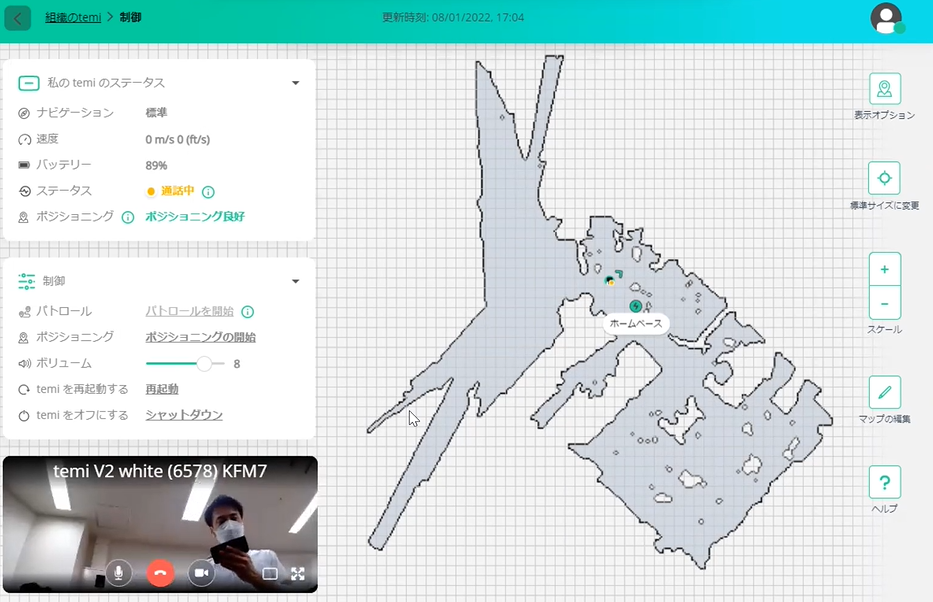
Task: Click the シャットダウン shutdown link
Action: click(184, 415)
